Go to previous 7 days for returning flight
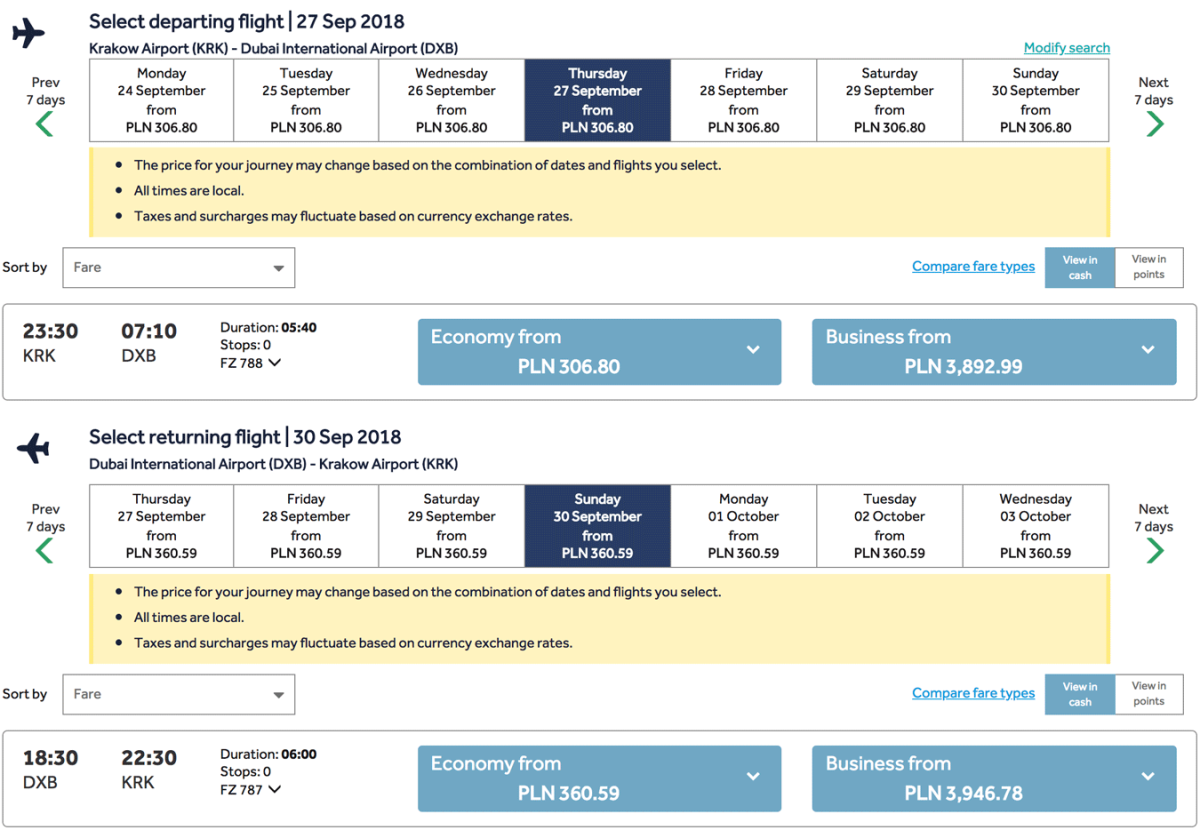 click(45, 549)
